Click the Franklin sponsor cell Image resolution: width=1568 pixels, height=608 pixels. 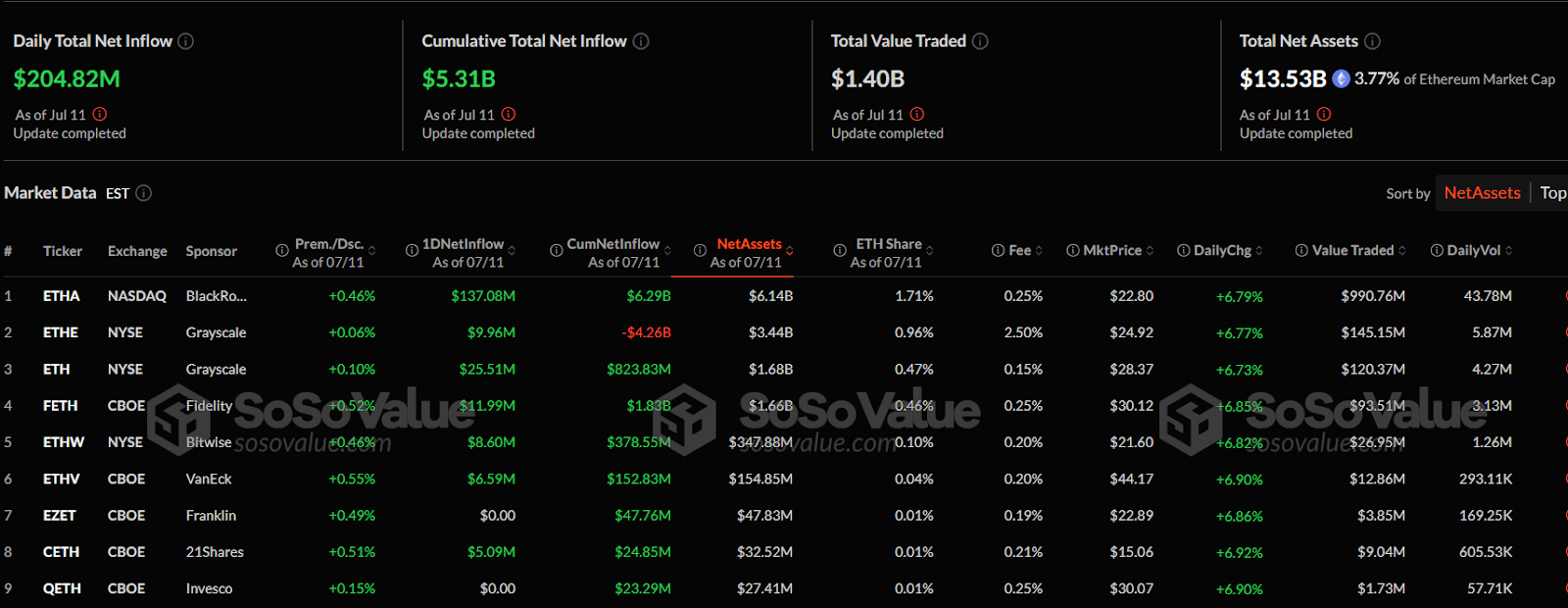(211, 516)
